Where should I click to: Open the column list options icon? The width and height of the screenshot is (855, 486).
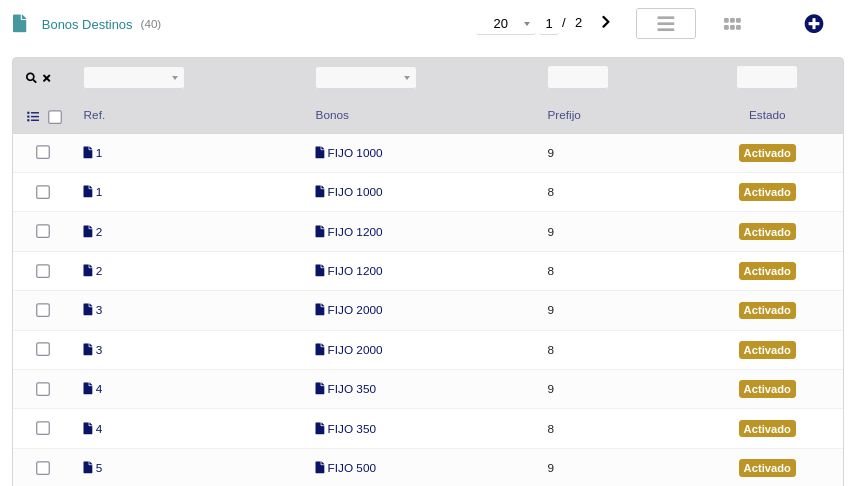coord(33,116)
